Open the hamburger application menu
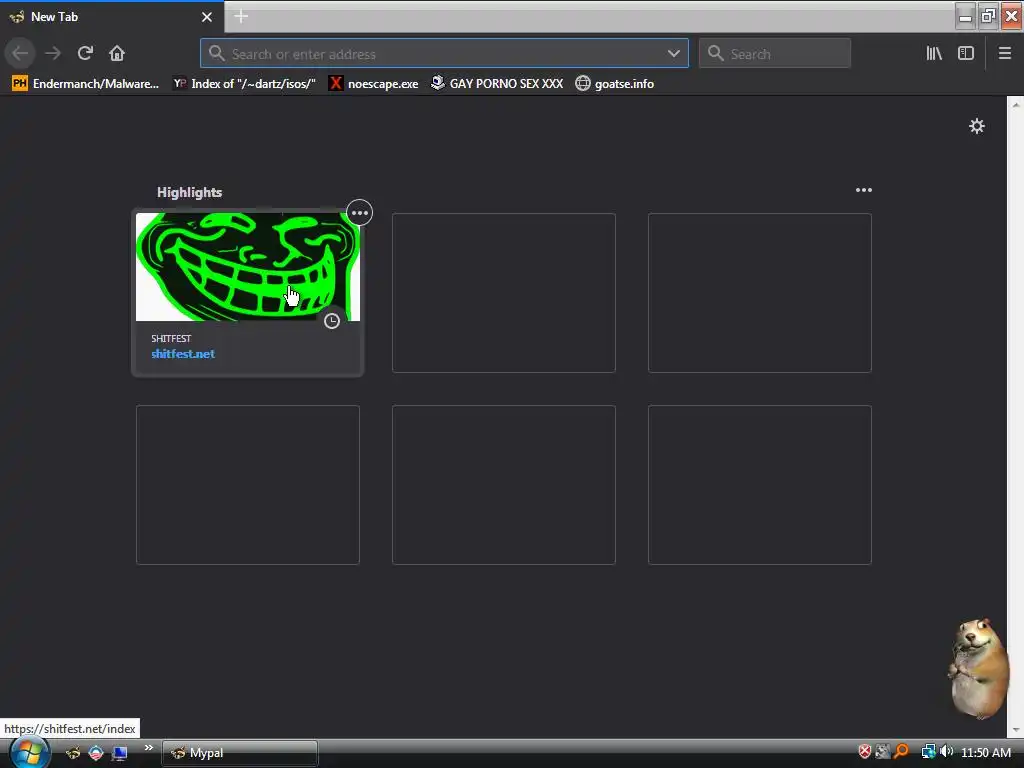Viewport: 1024px width, 768px height. pos(1005,53)
